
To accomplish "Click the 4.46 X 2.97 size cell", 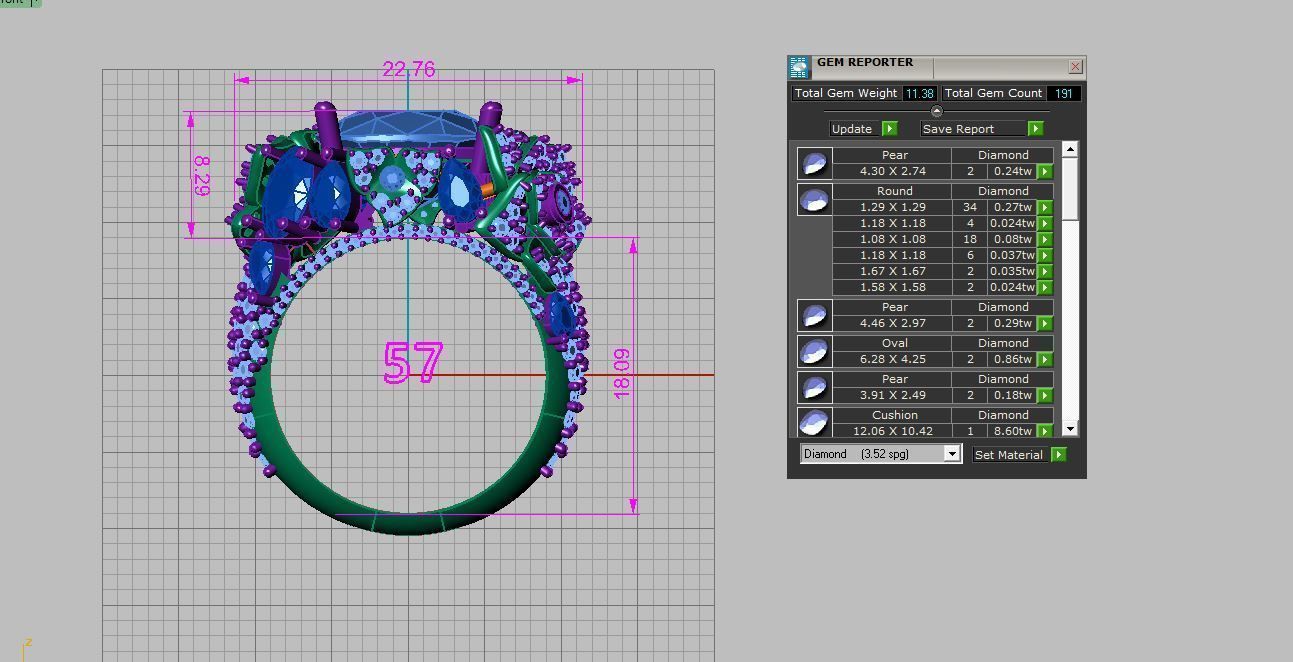I will point(894,323).
